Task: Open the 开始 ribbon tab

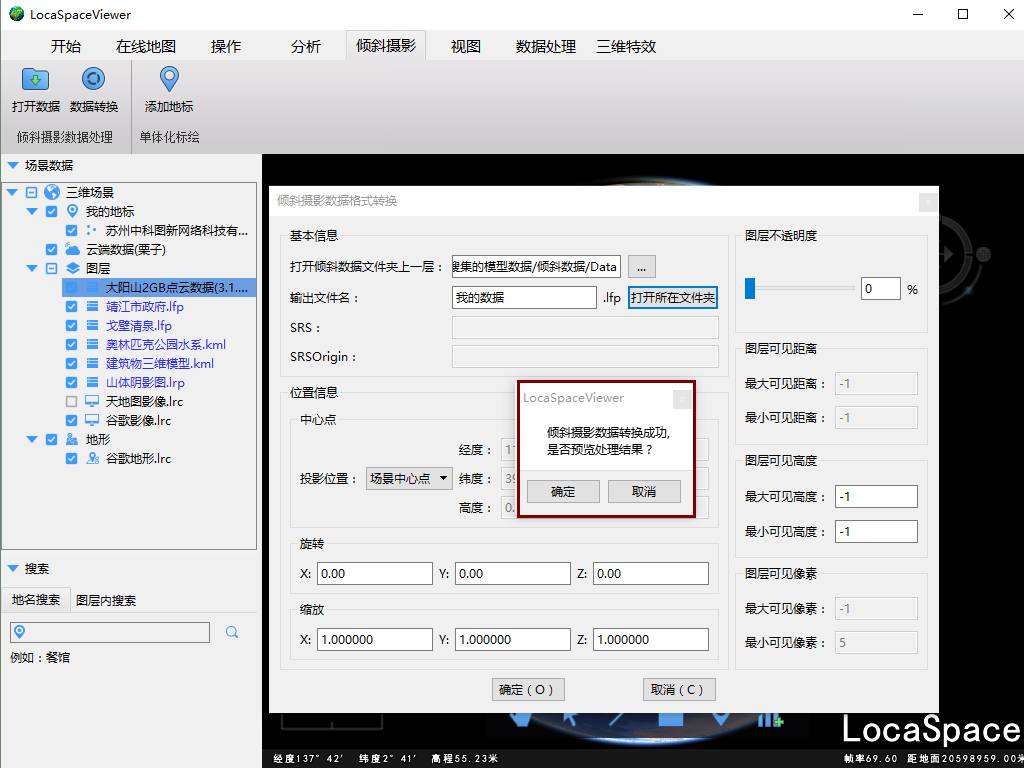Action: pyautogui.click(x=66, y=46)
